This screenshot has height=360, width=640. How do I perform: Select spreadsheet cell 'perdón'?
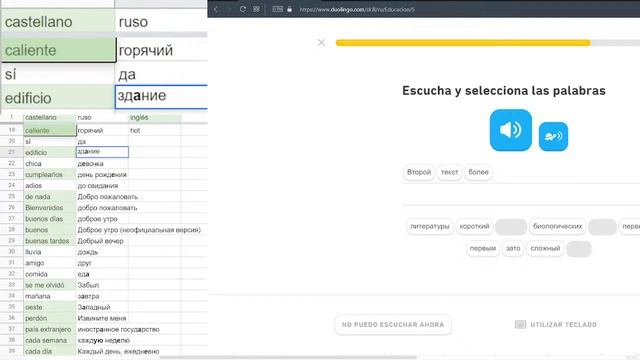[x=50, y=318]
